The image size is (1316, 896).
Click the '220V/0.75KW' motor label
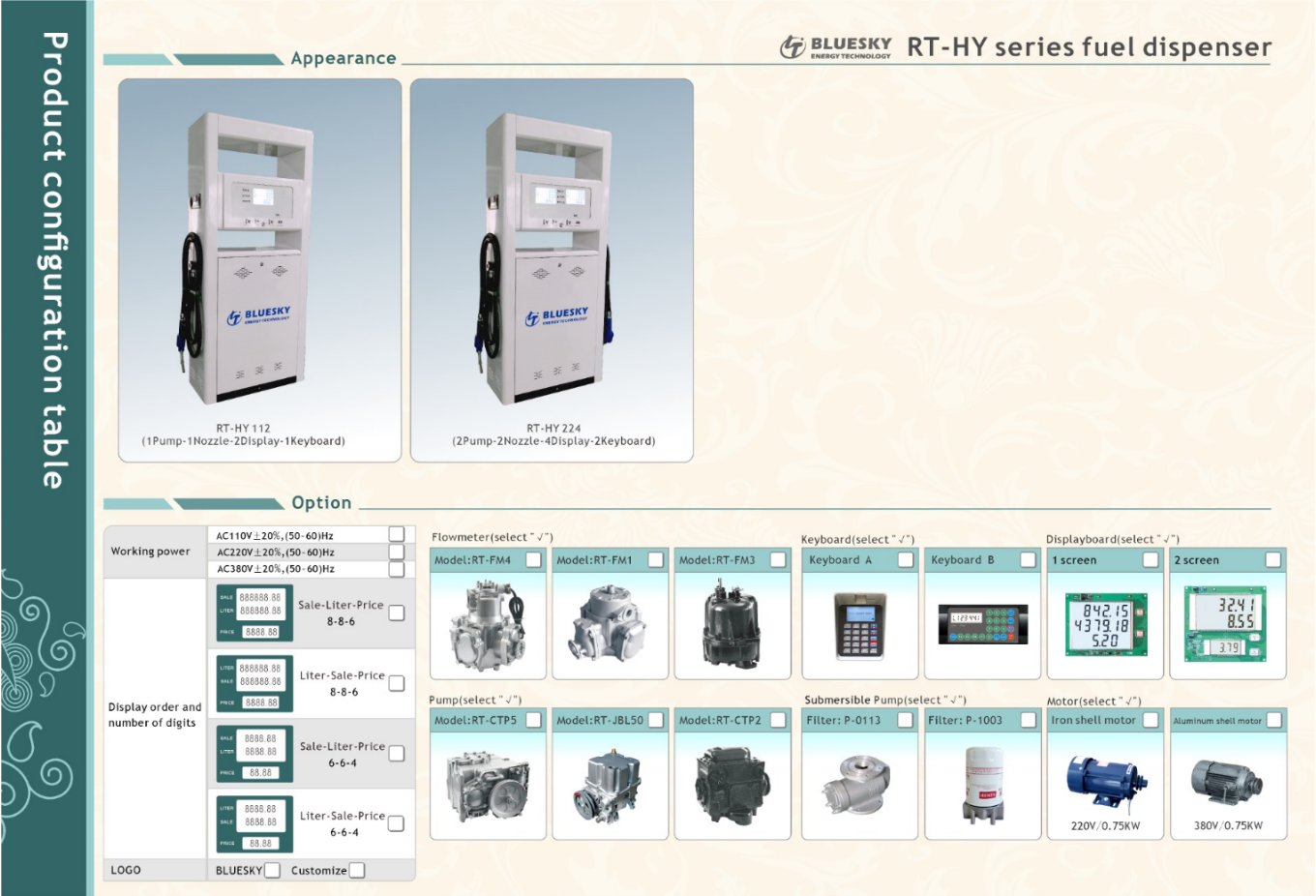1105,826
